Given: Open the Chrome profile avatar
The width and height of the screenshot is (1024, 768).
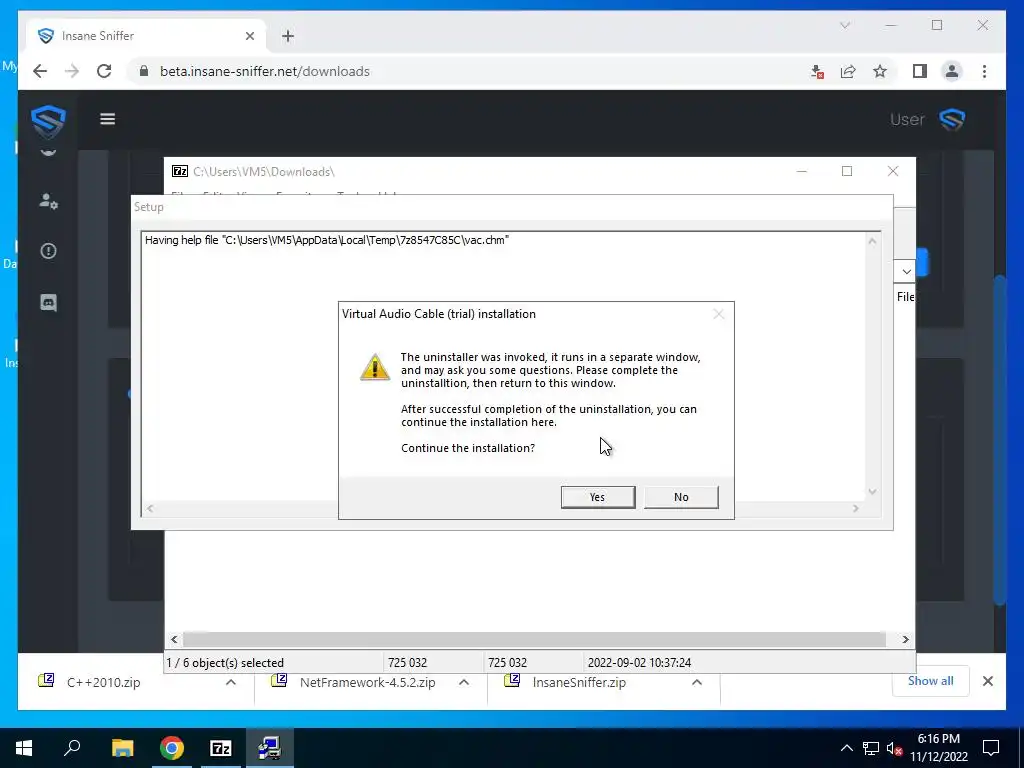Looking at the screenshot, I should coord(952,71).
